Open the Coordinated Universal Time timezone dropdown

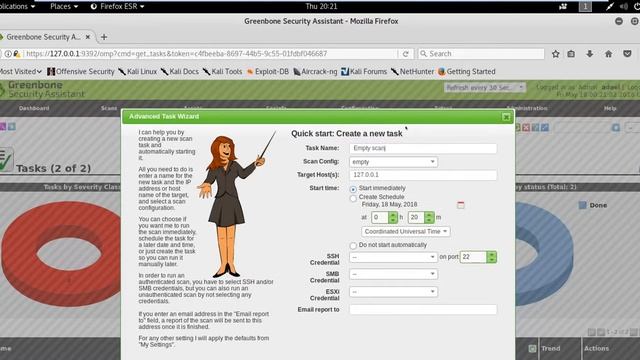(406, 231)
